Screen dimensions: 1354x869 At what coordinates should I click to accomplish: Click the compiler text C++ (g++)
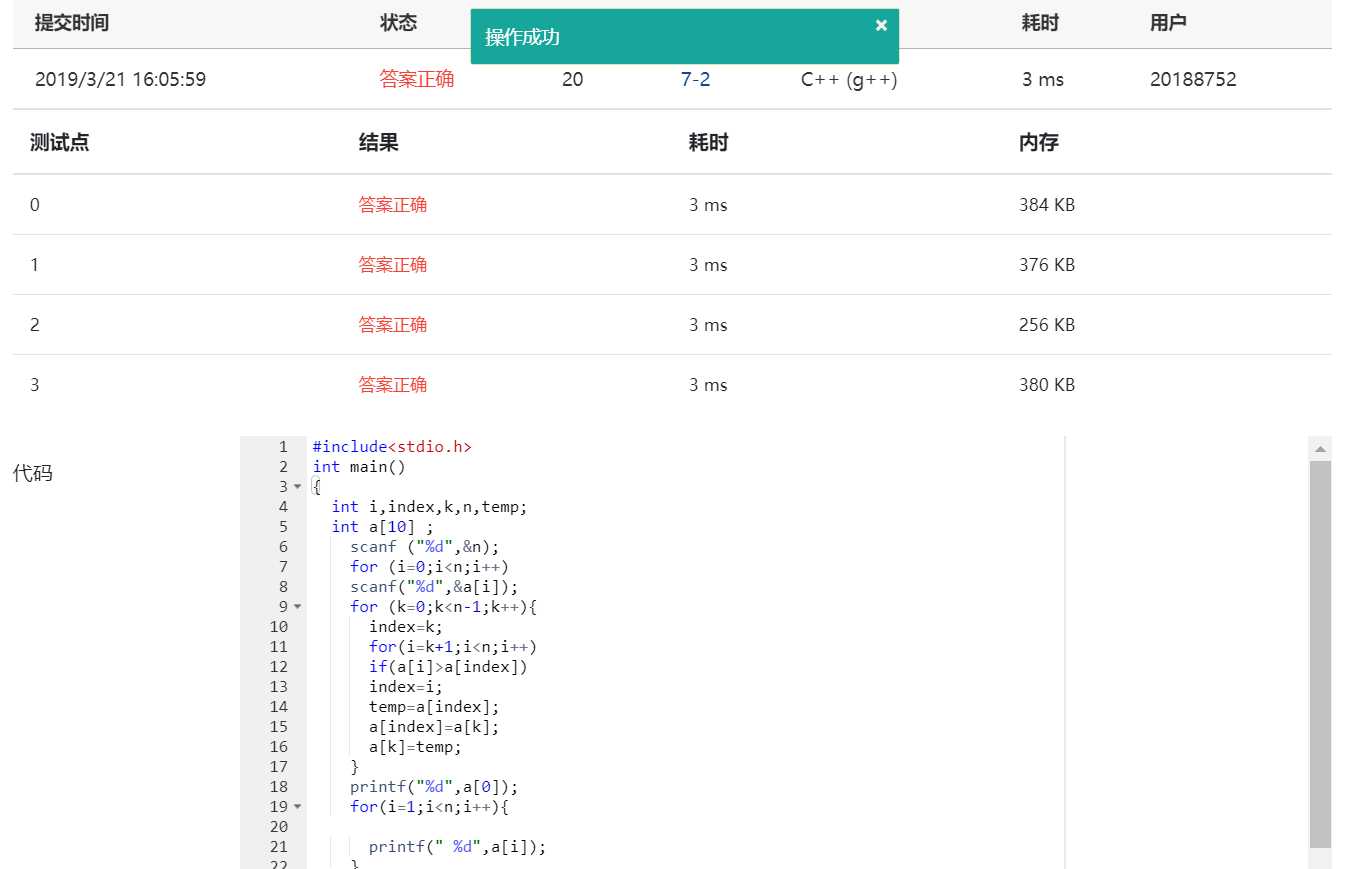(849, 80)
